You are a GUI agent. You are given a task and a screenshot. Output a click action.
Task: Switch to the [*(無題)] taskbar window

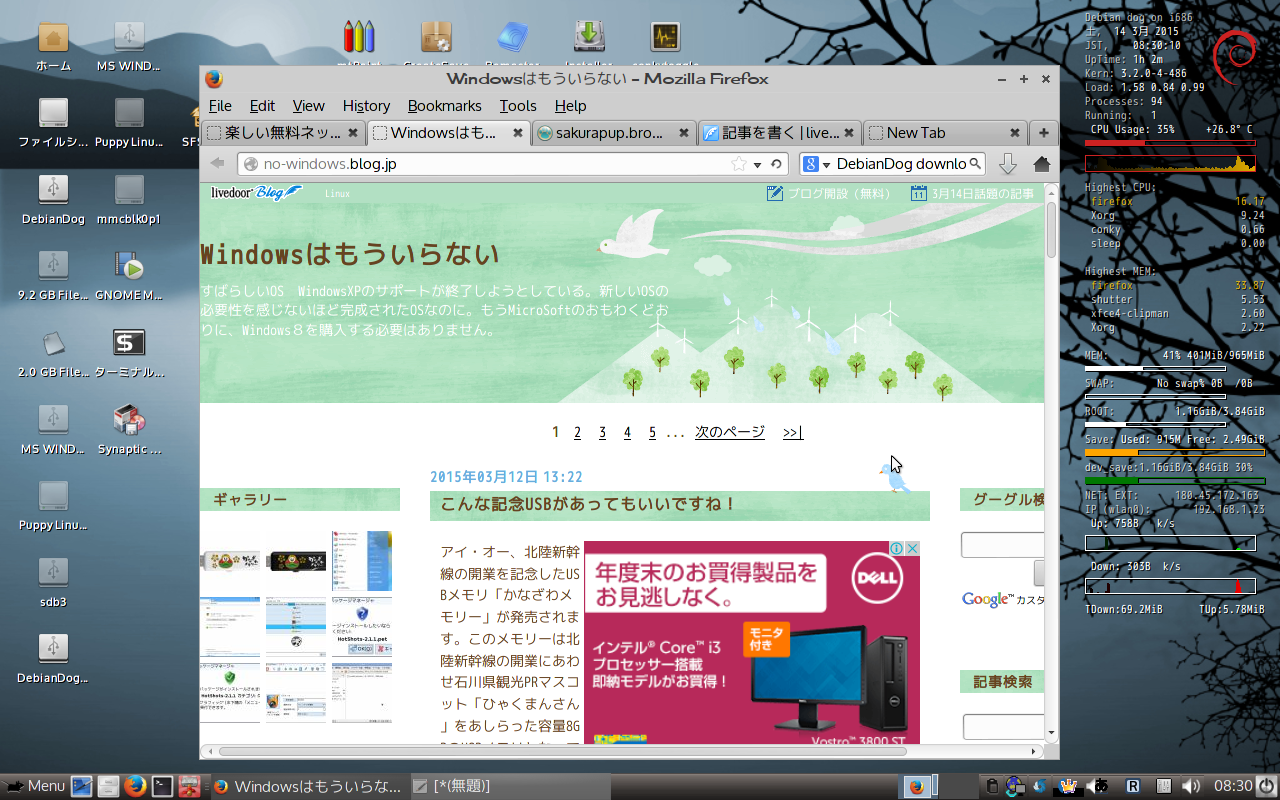click(x=511, y=786)
